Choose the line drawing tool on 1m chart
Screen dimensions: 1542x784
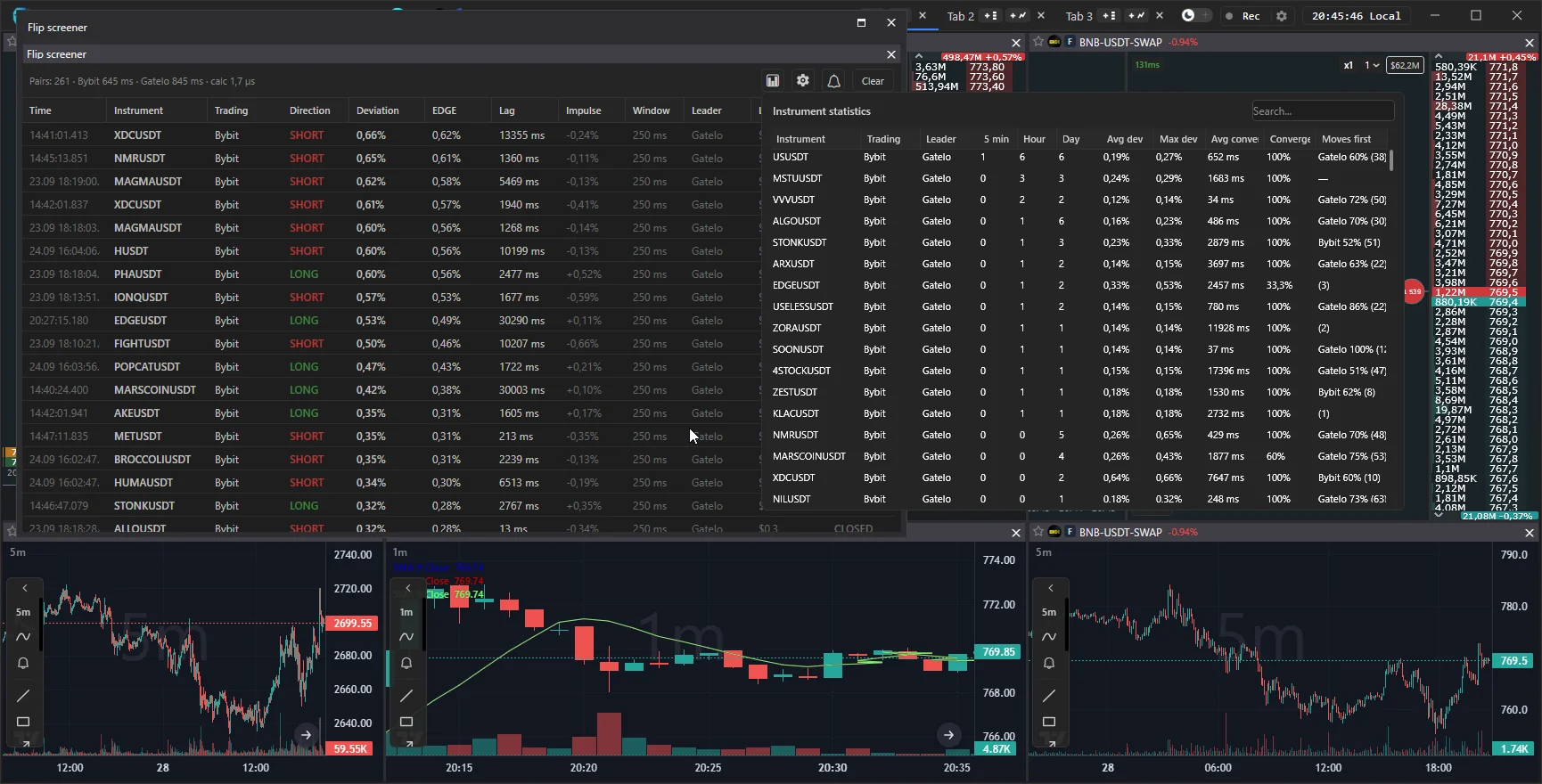click(406, 696)
